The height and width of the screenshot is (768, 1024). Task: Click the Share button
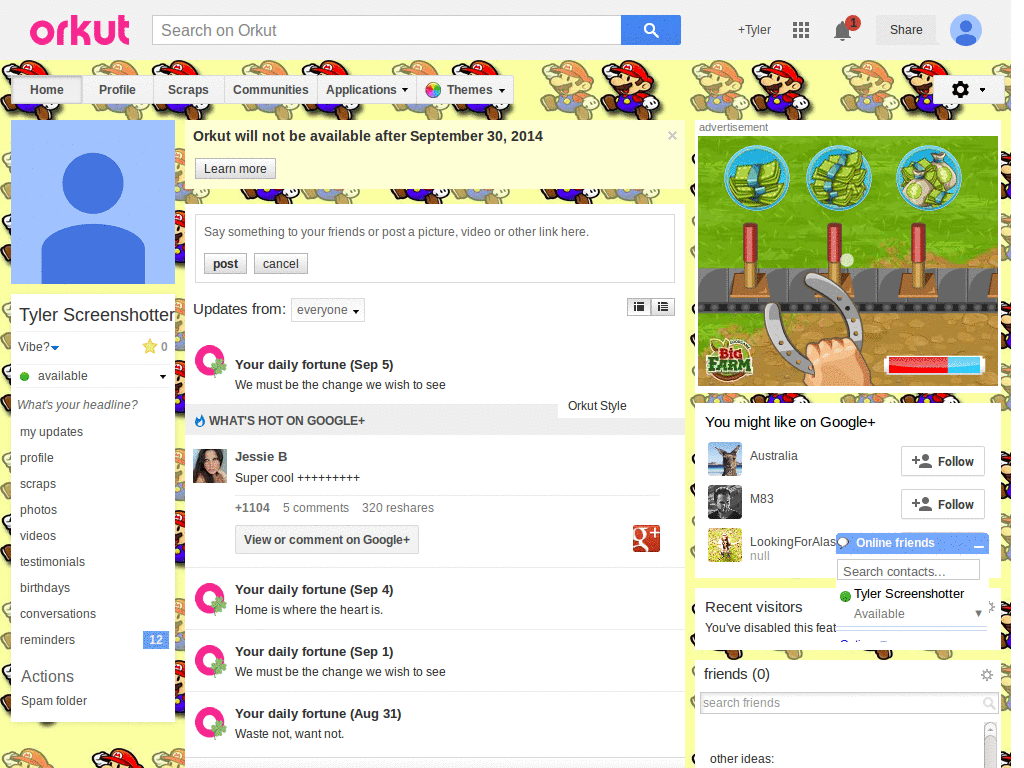point(906,30)
